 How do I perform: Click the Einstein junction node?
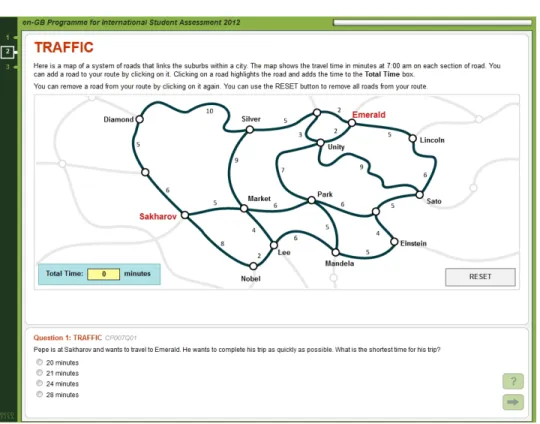(394, 242)
